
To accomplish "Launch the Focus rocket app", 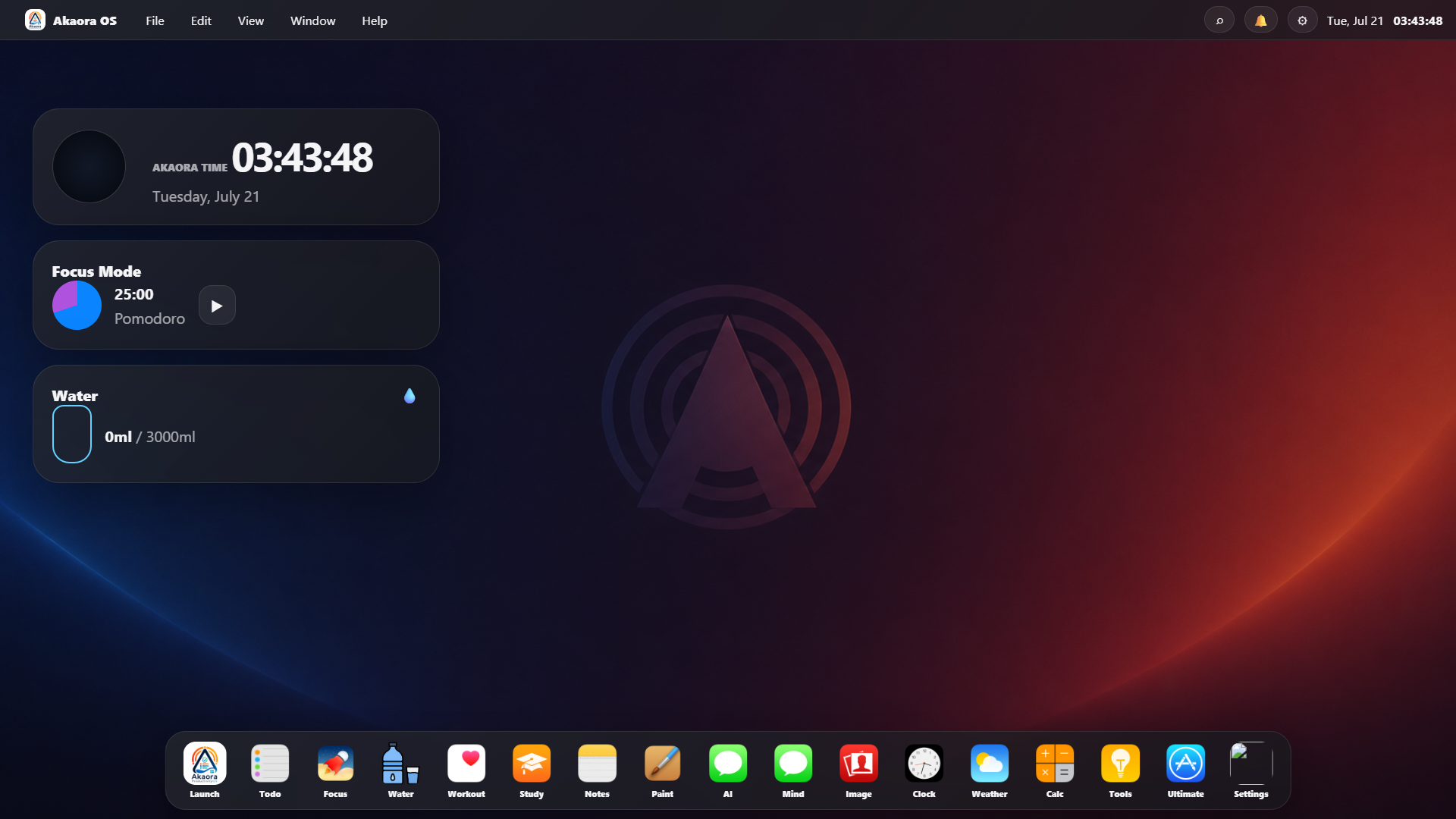I will pos(335,770).
